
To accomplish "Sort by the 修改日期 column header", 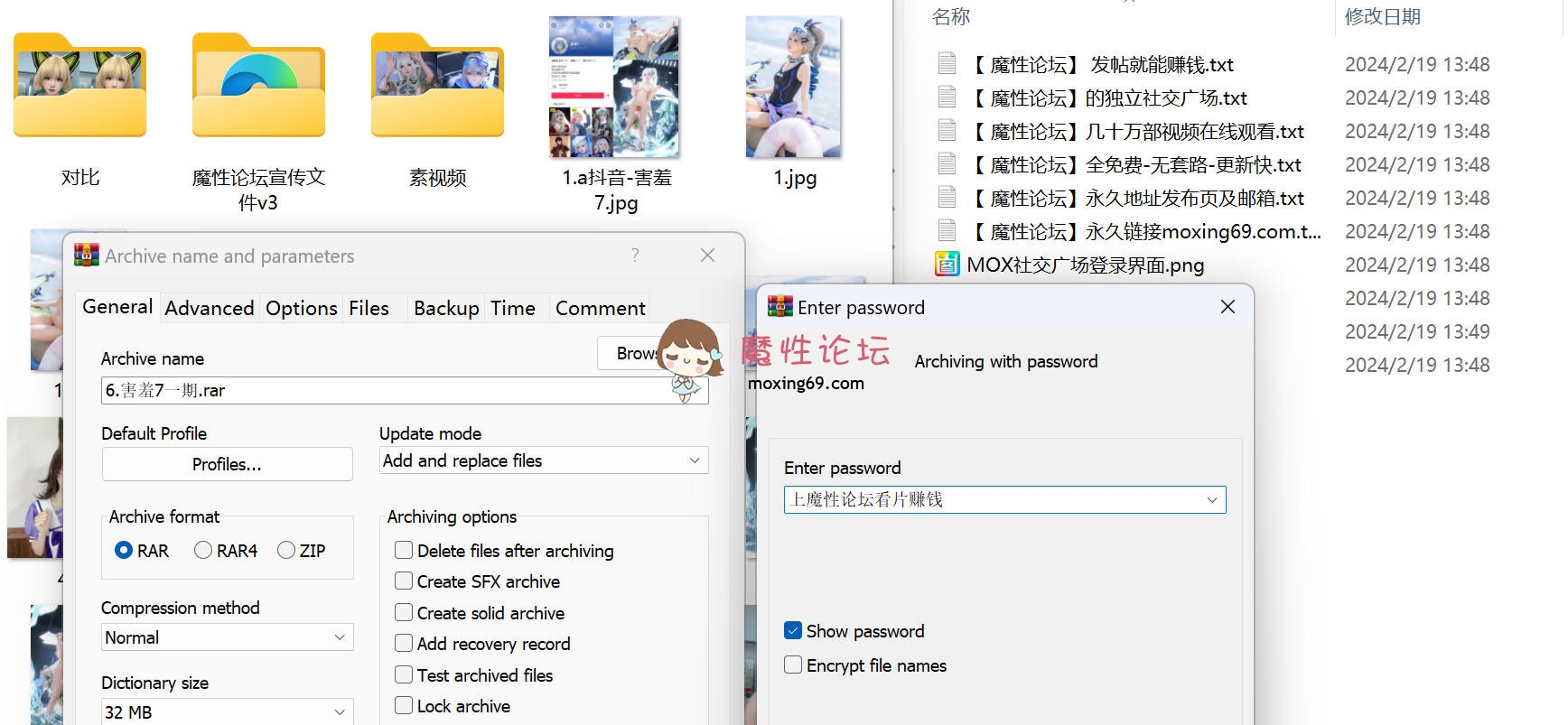I will (1382, 16).
